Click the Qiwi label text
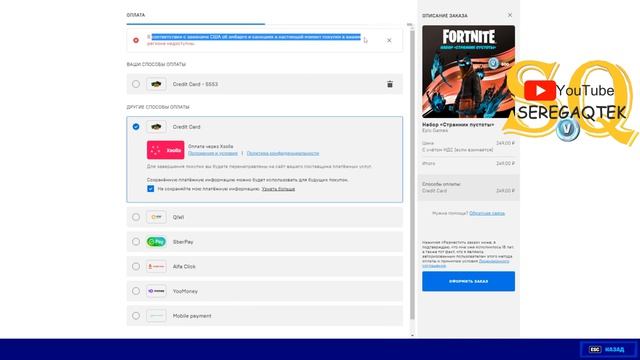The height and width of the screenshot is (360, 640). [178, 217]
